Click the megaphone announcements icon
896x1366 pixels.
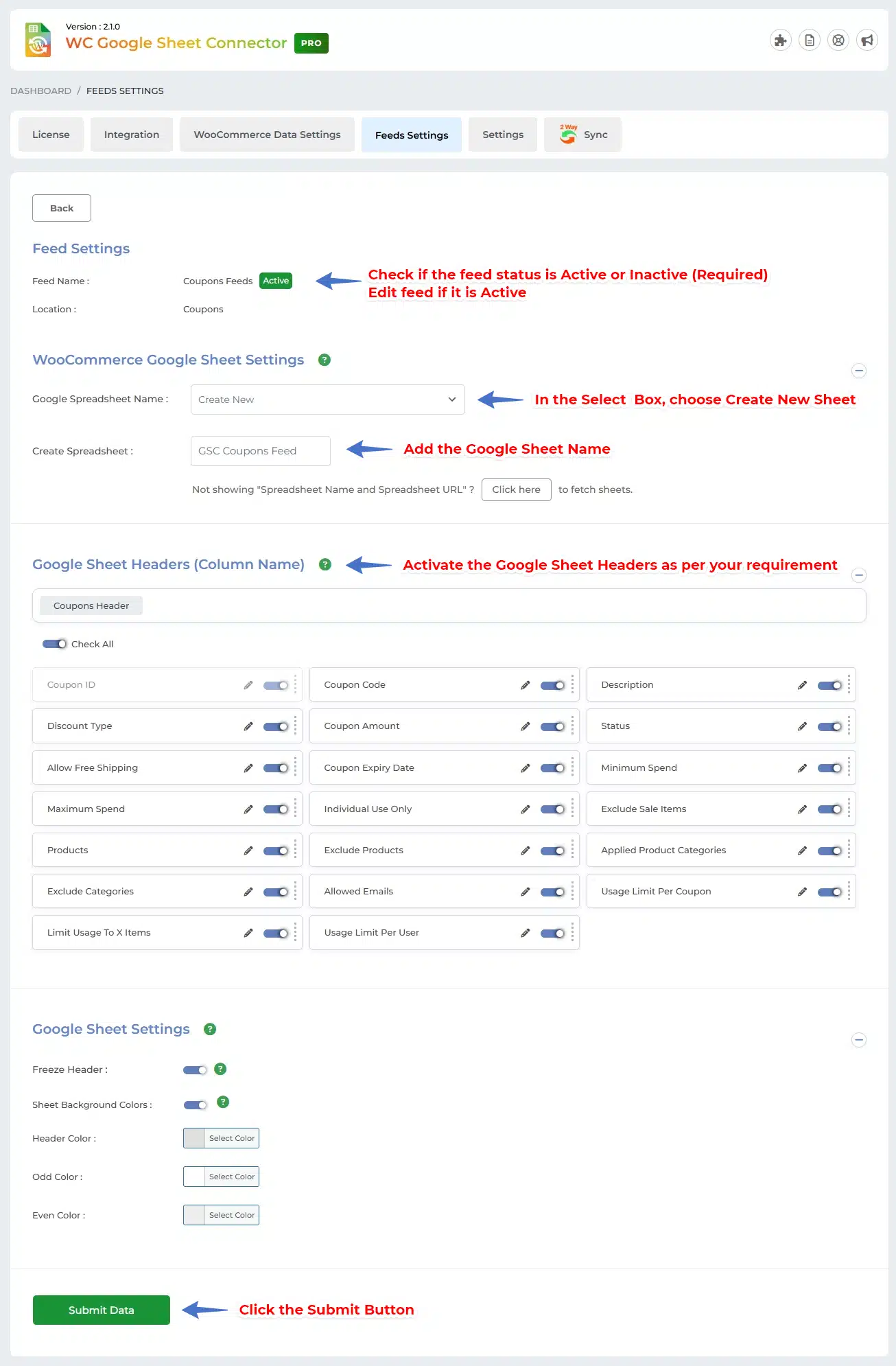click(x=867, y=40)
